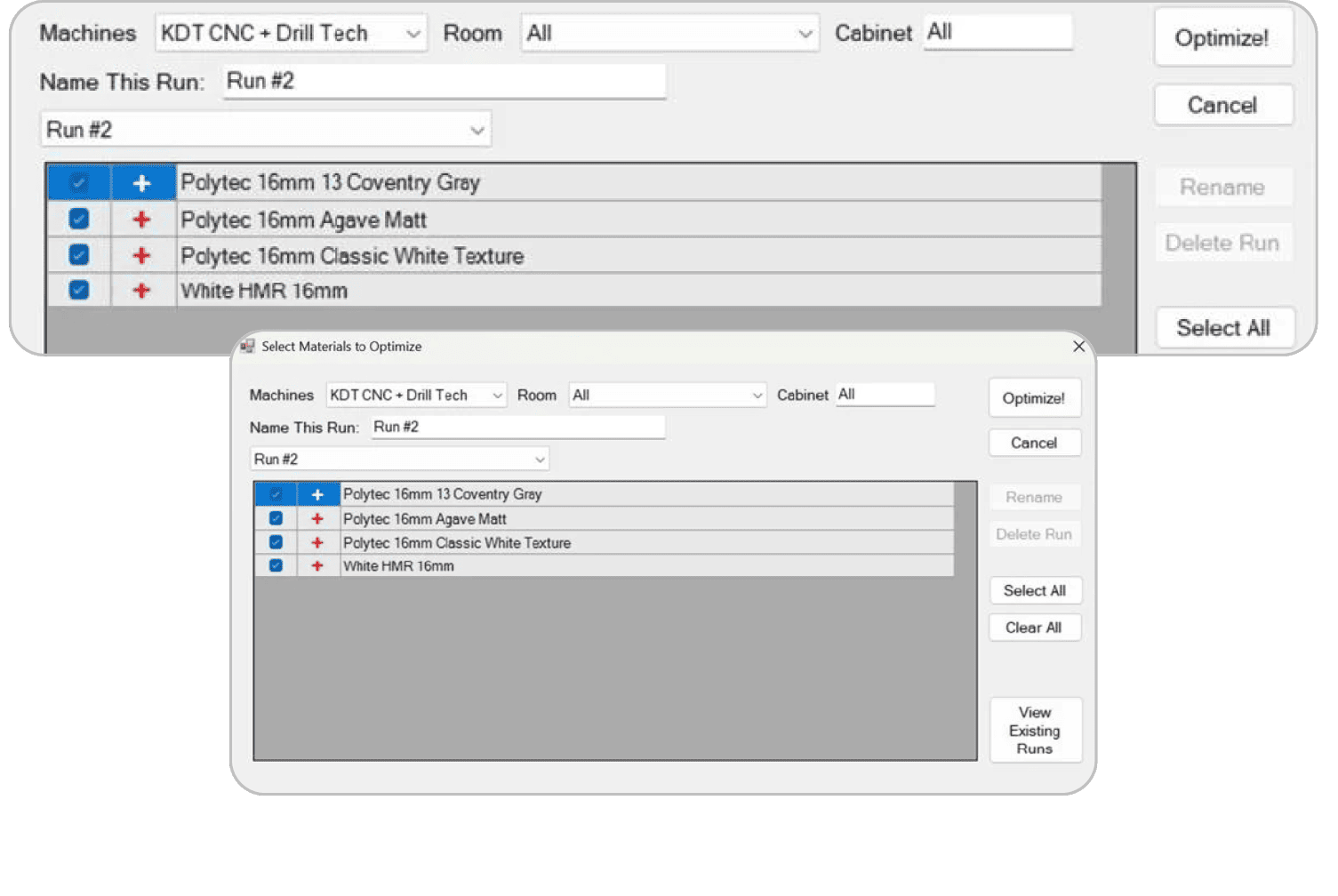Click the Cabinet field in enlarged top panel
1338x896 pixels.
pos(997,33)
